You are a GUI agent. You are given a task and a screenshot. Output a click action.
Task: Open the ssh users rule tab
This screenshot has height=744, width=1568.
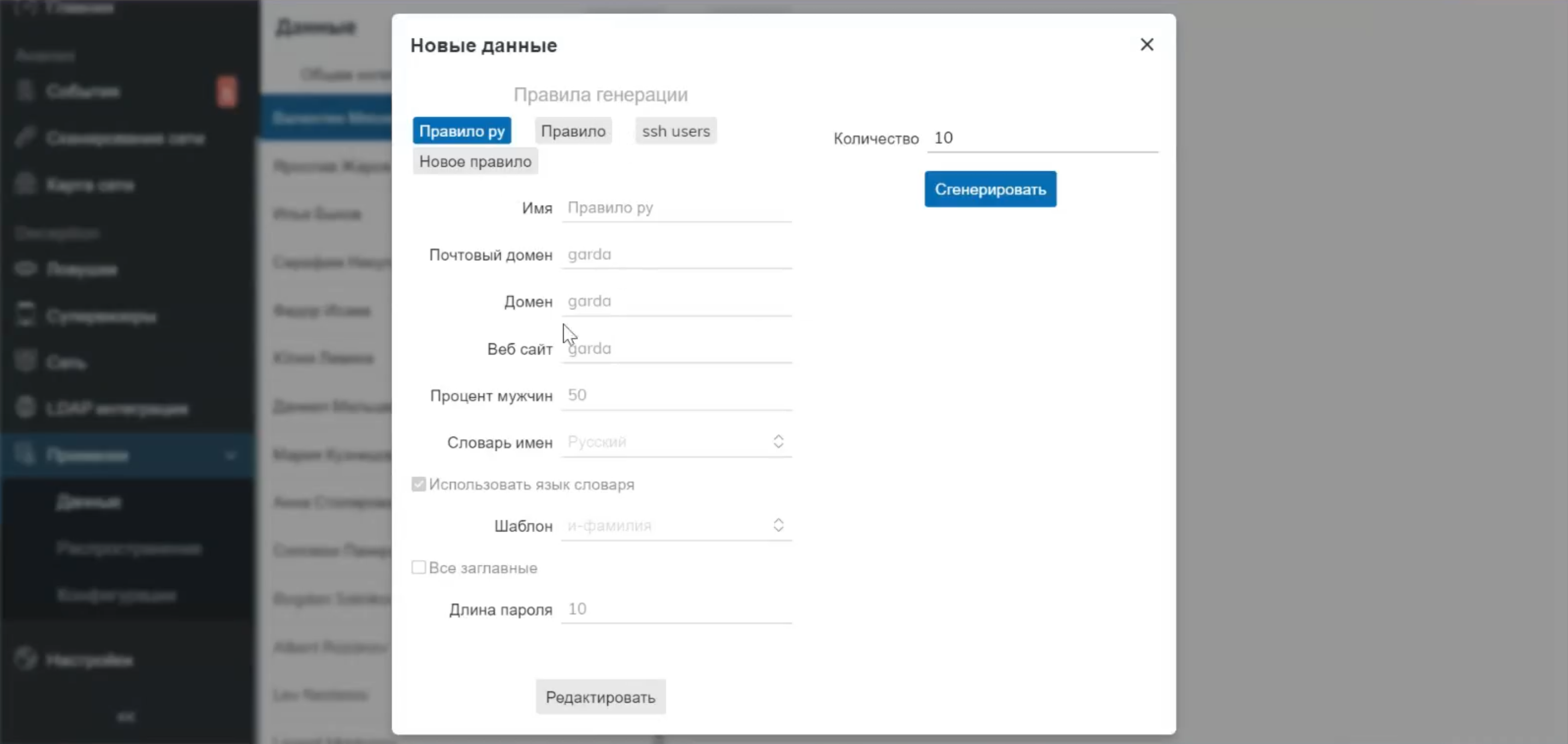(676, 131)
